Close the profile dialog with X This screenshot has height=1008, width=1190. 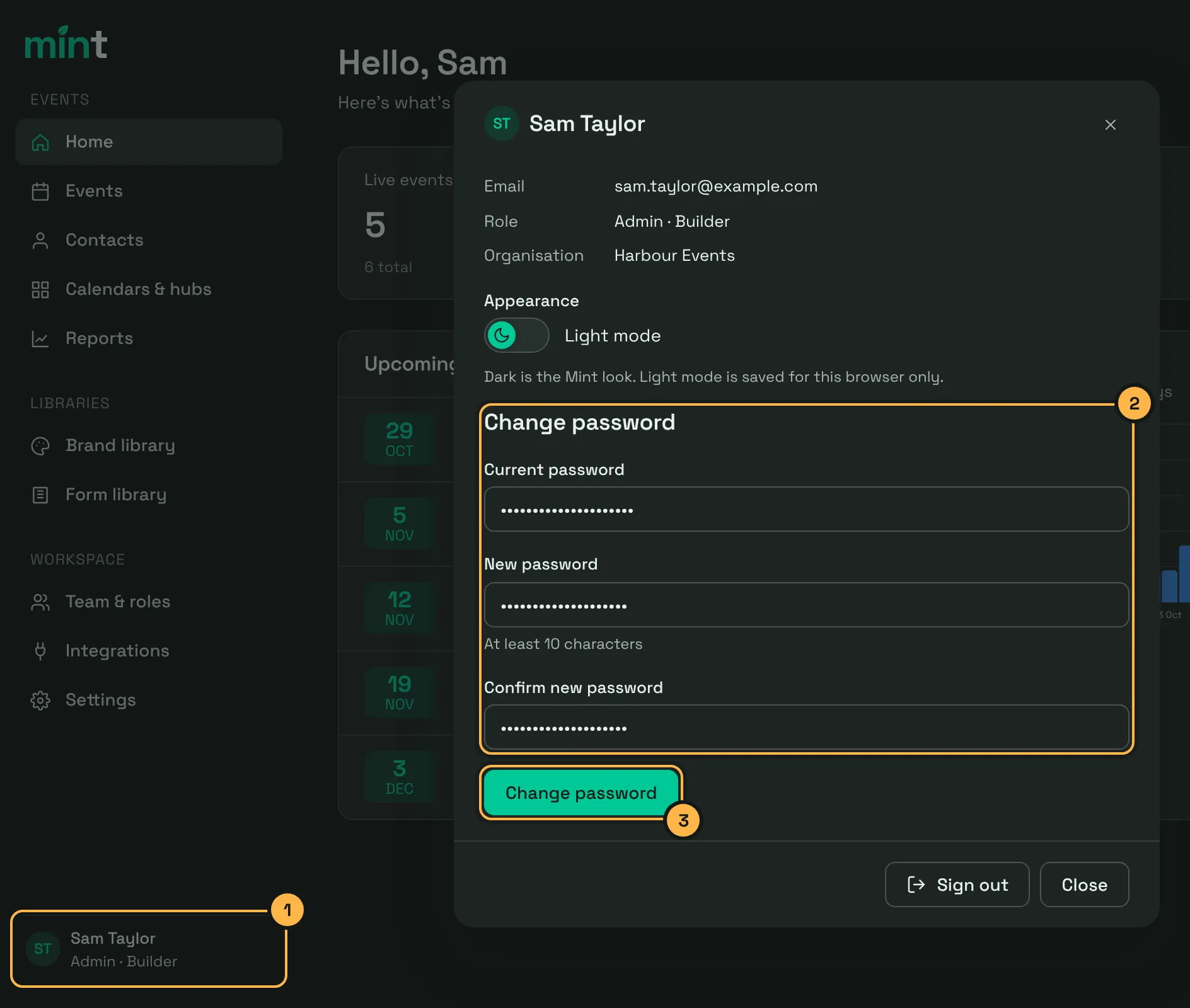pos(1111,125)
